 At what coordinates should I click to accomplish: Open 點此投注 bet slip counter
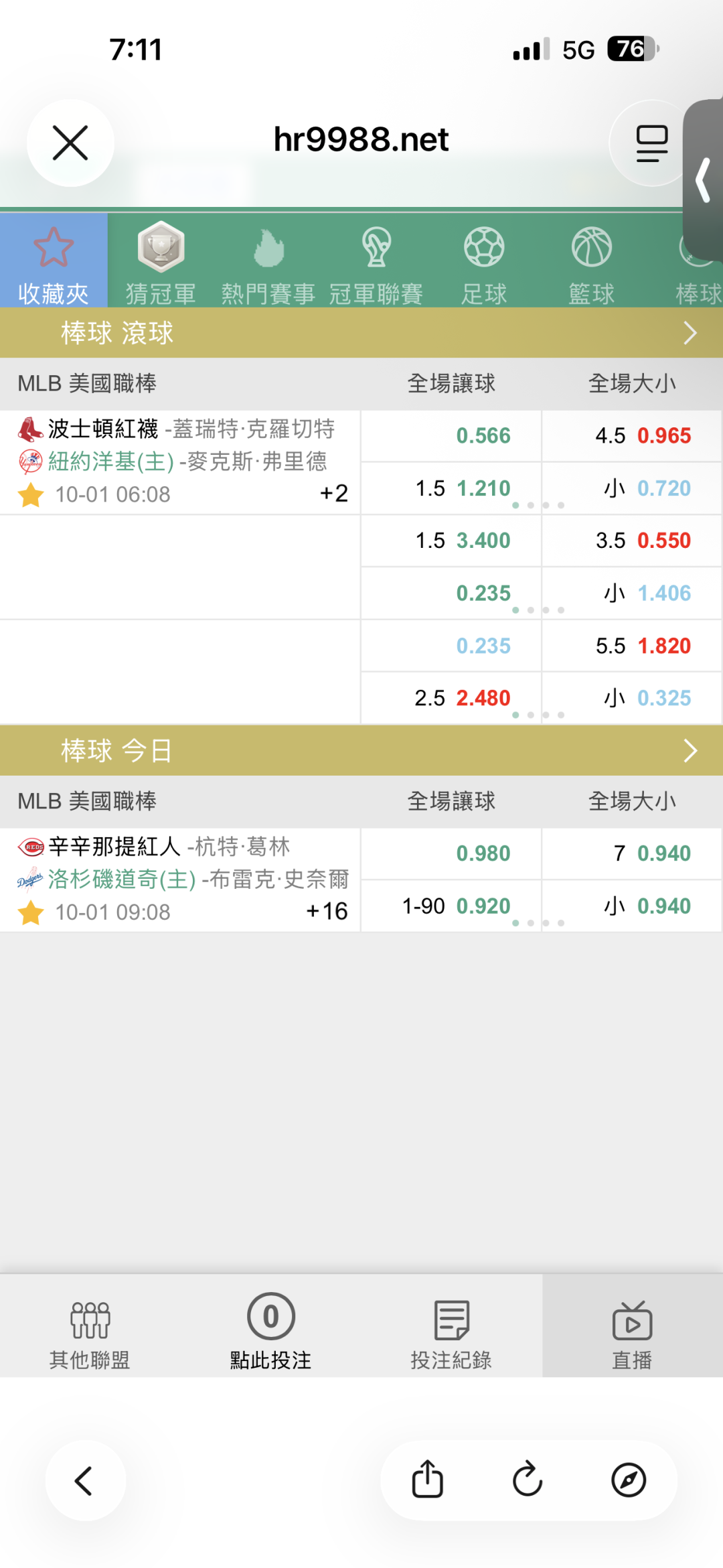point(271,1330)
